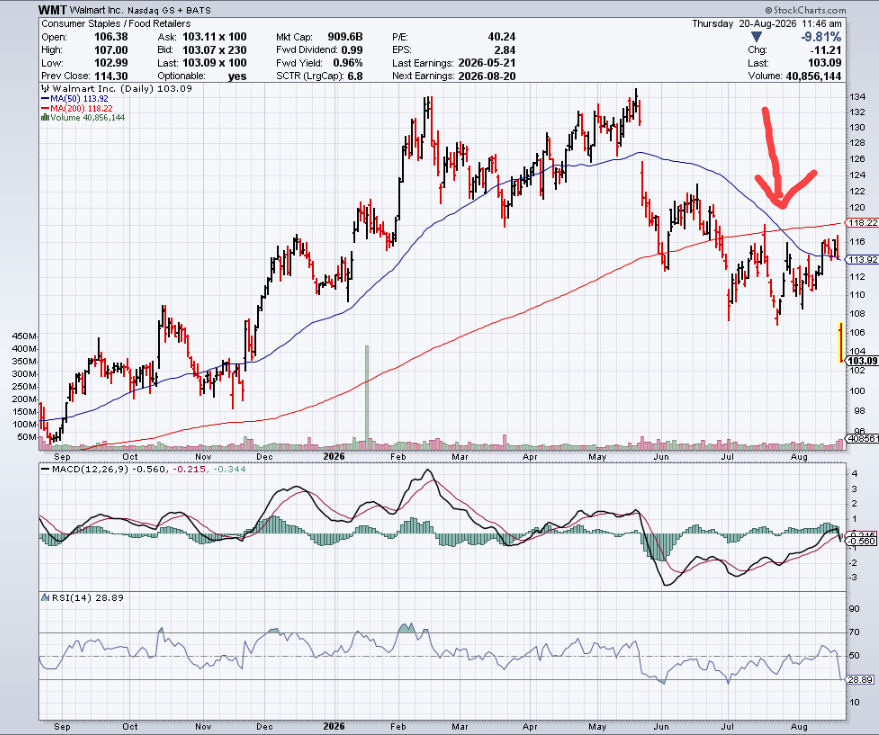Select Consumer Staples / Food Retailers sector text
This screenshot has width=879, height=735.
click(x=116, y=24)
